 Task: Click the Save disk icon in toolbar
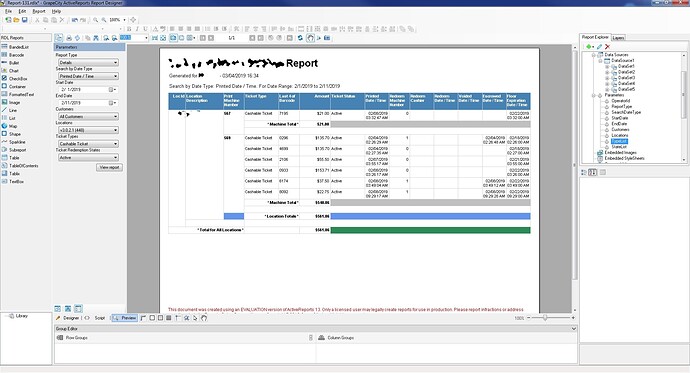coord(25,20)
